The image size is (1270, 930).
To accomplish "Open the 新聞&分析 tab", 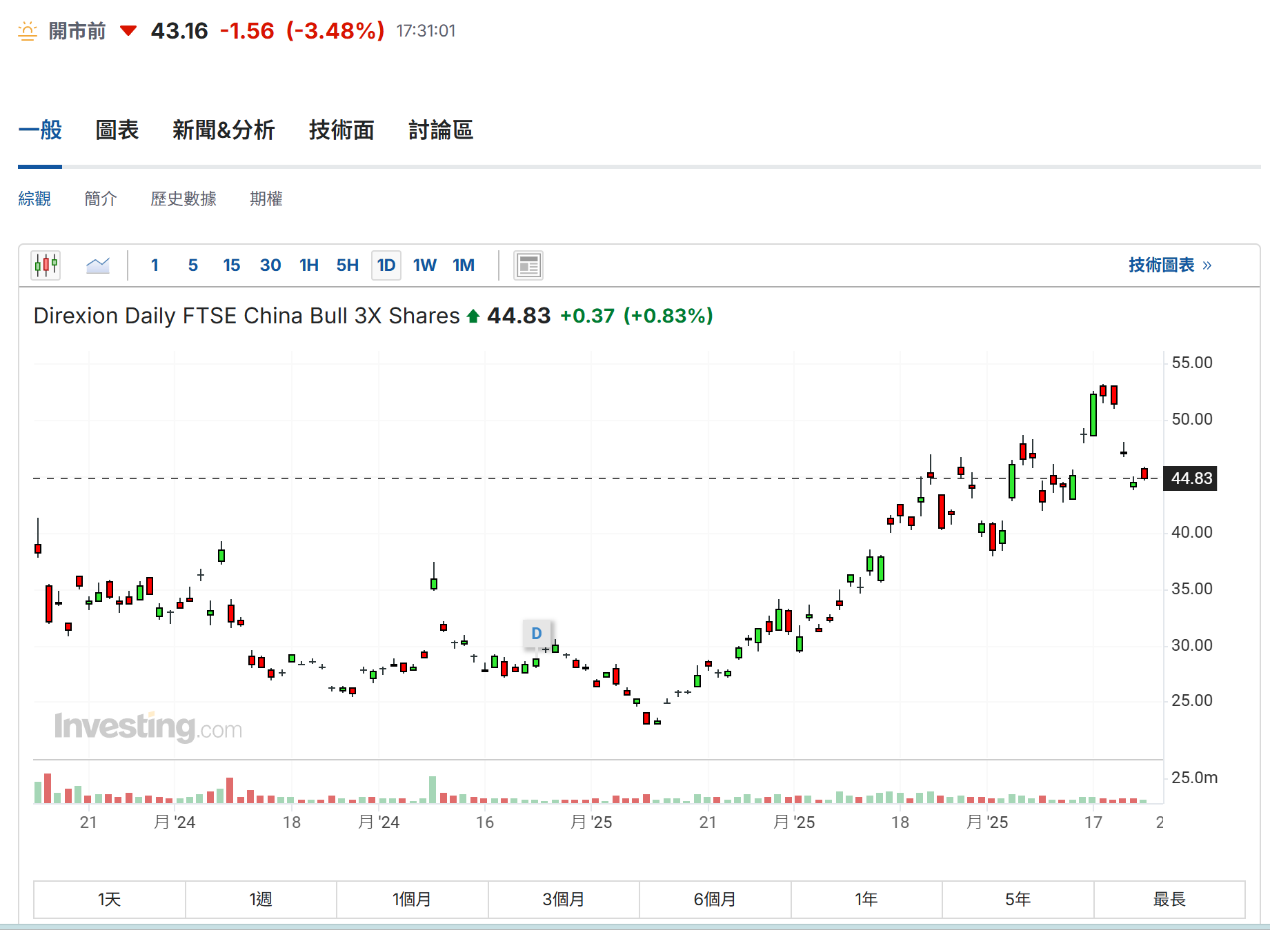I will click(x=224, y=130).
